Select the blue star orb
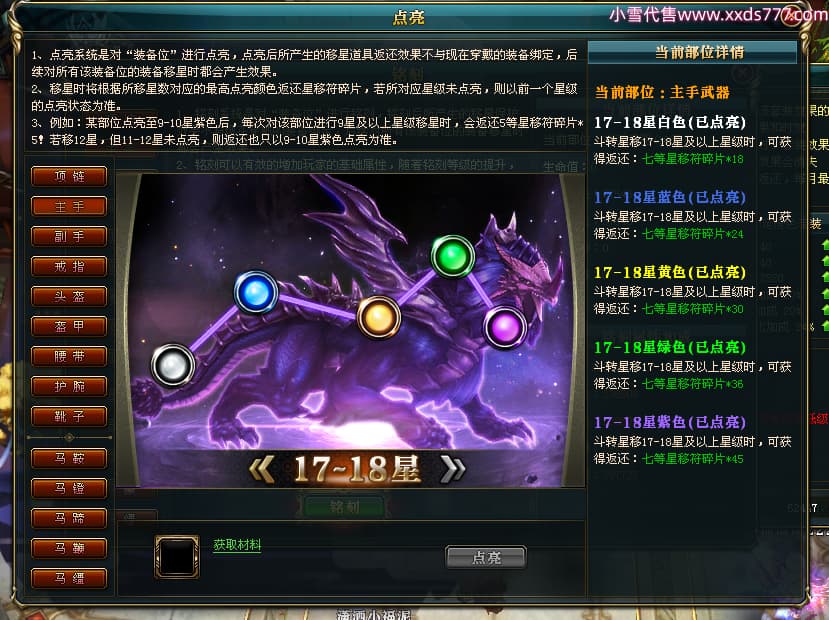This screenshot has height=620, width=829. 256,292
